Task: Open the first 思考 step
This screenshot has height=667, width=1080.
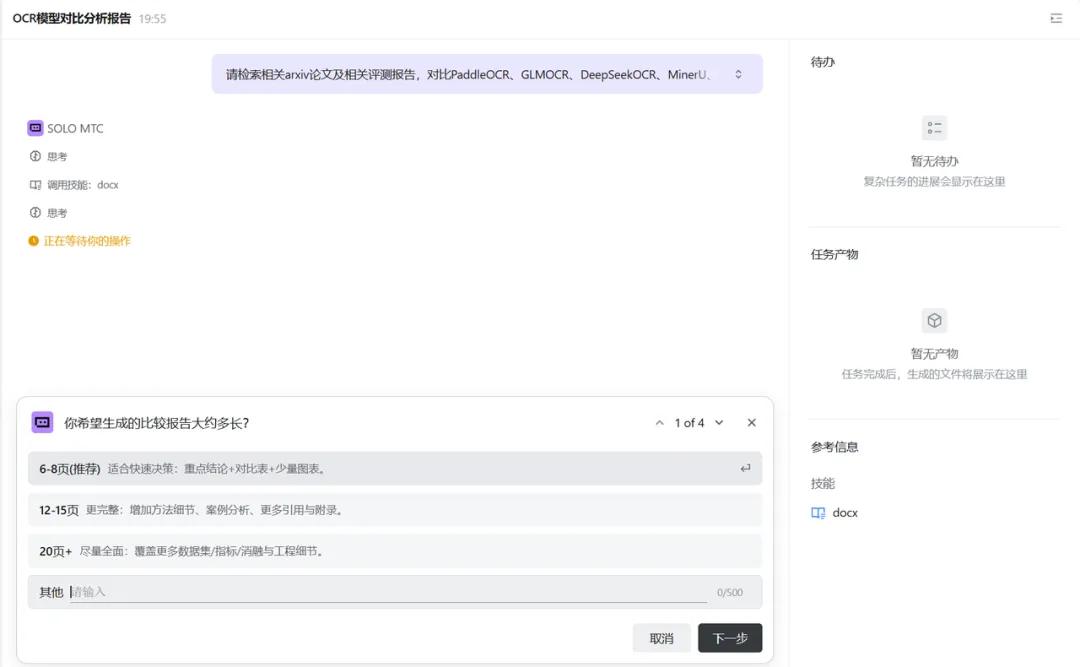Action: pos(56,156)
